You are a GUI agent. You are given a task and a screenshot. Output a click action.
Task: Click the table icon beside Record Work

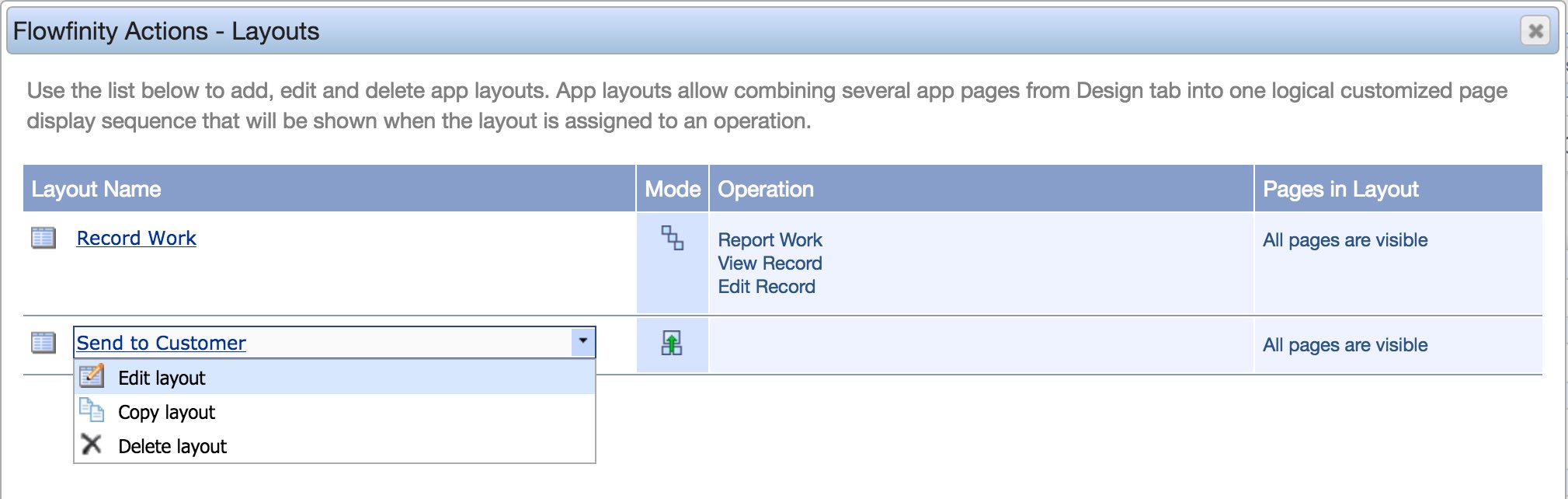tap(43, 238)
